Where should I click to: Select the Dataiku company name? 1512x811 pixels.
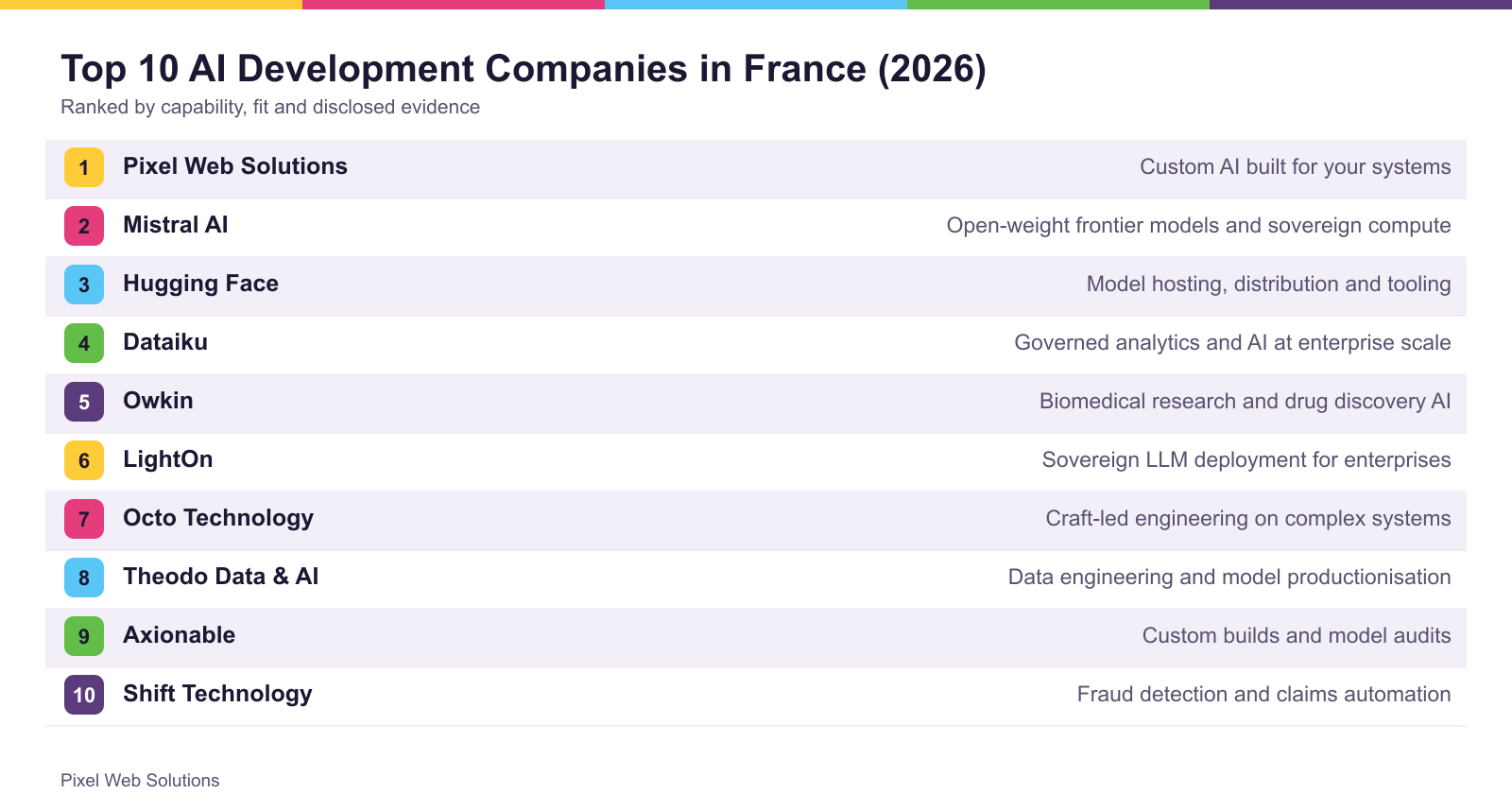point(165,342)
